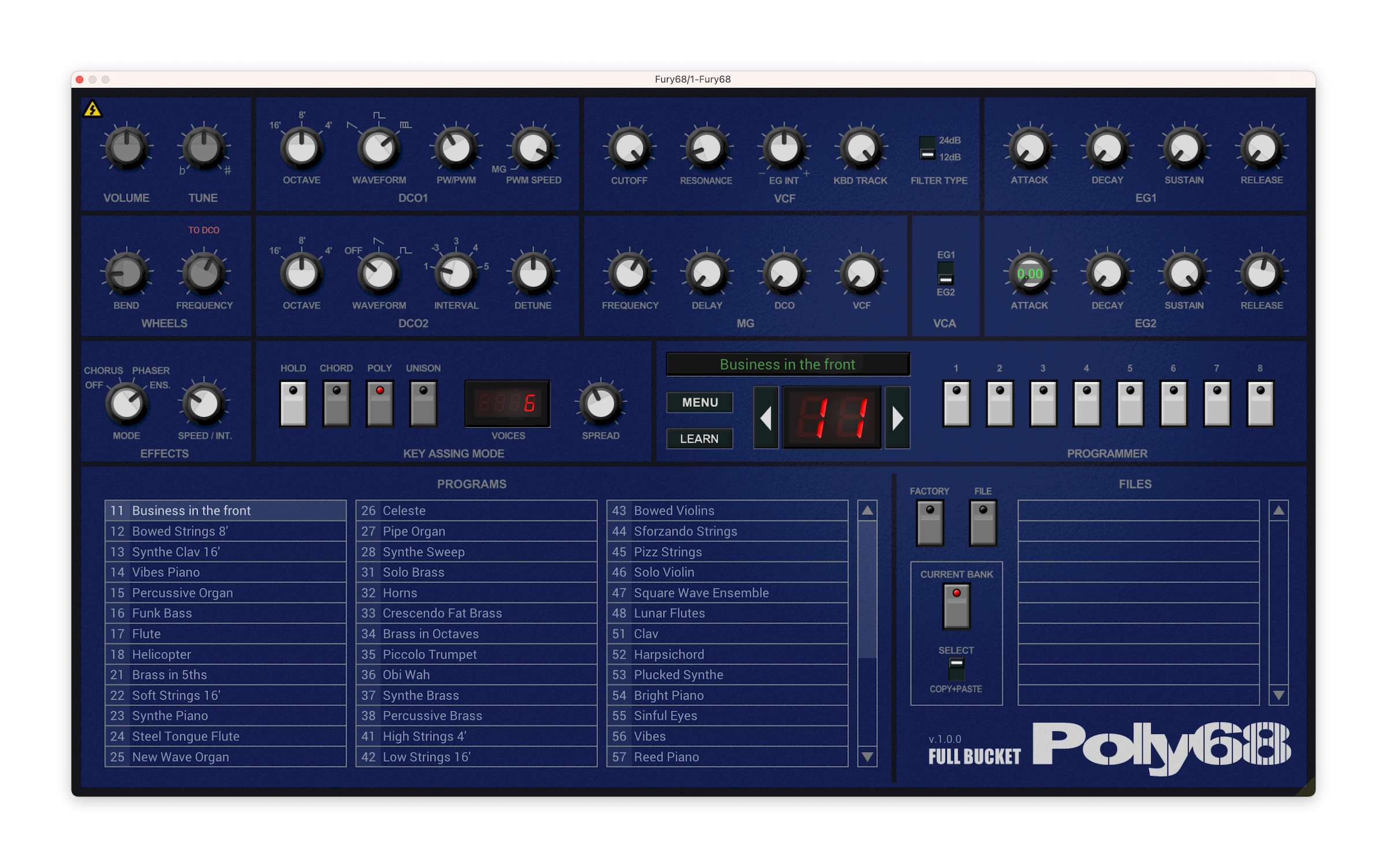
Task: Click the yellow warning panic icon
Action: [x=92, y=109]
